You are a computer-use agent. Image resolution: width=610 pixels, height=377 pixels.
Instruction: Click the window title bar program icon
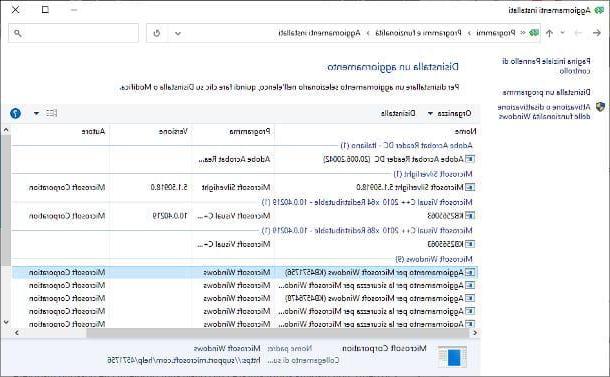click(600, 10)
